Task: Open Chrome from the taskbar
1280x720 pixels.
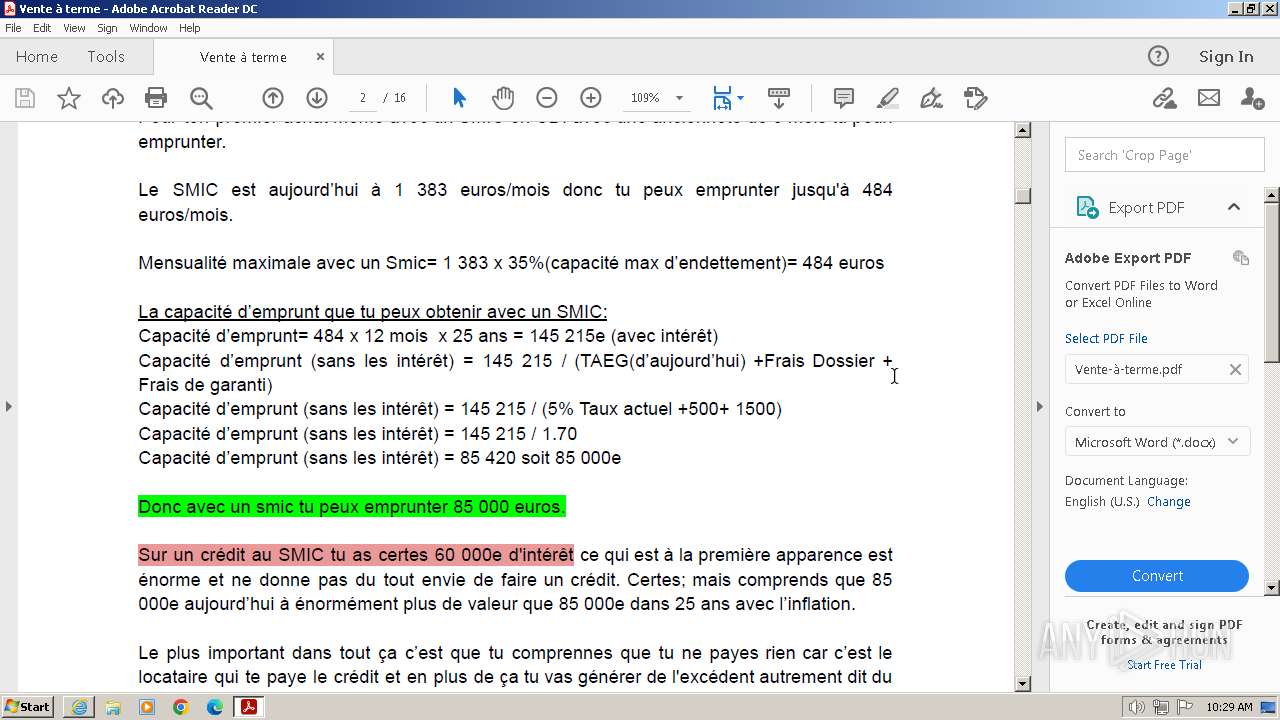Action: pos(181,707)
